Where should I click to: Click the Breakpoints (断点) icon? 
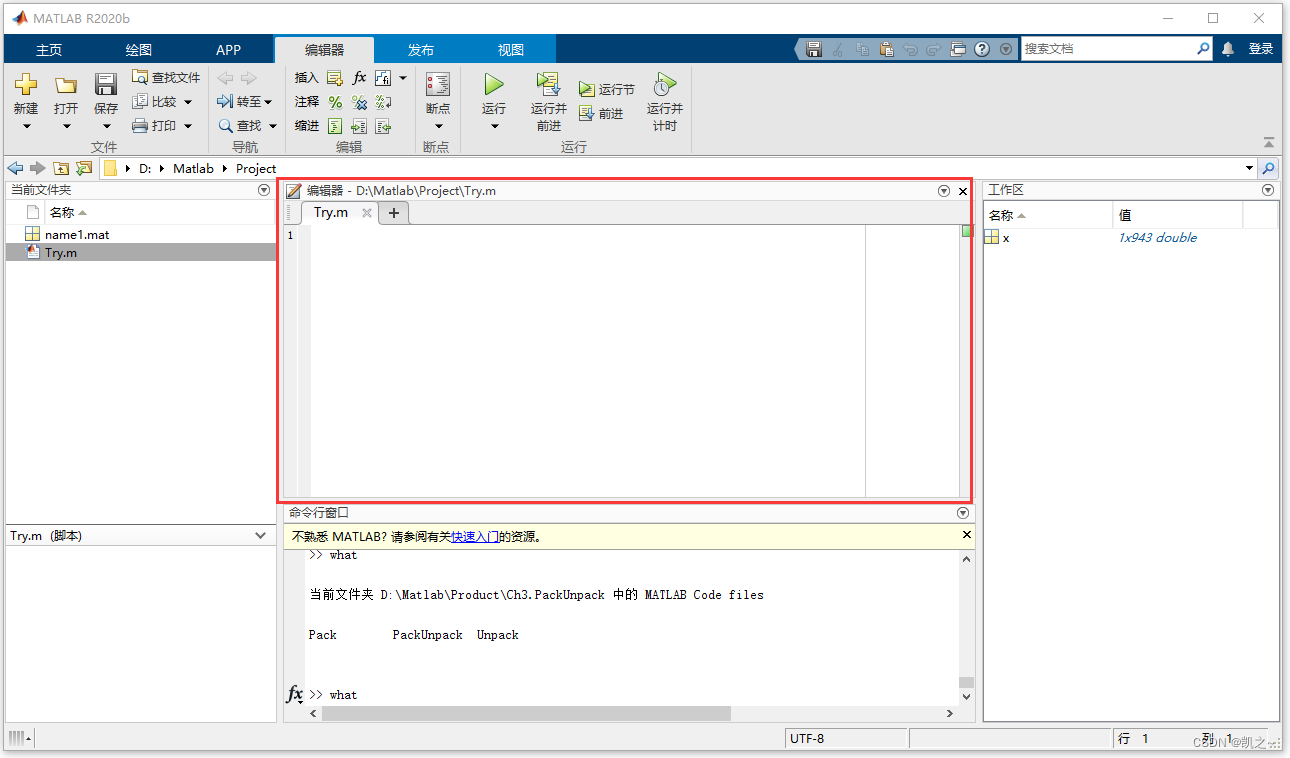coord(438,85)
